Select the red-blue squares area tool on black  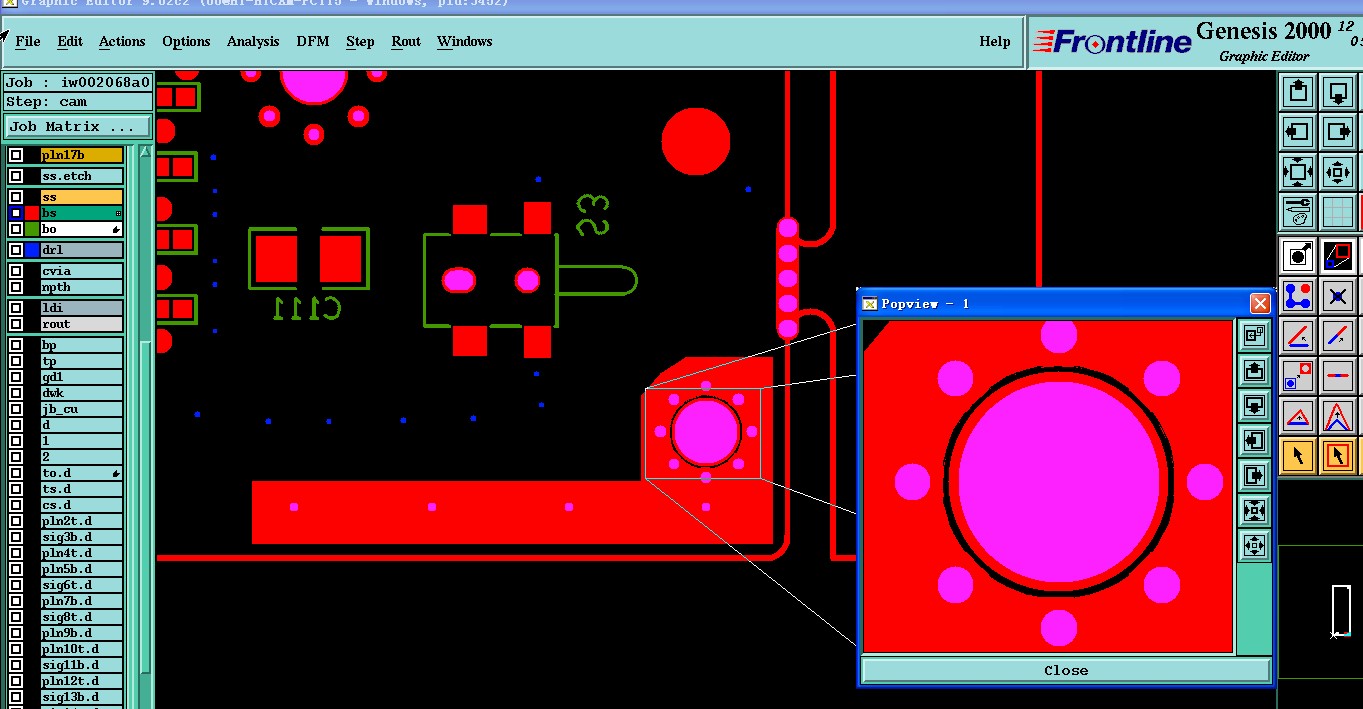point(1338,256)
